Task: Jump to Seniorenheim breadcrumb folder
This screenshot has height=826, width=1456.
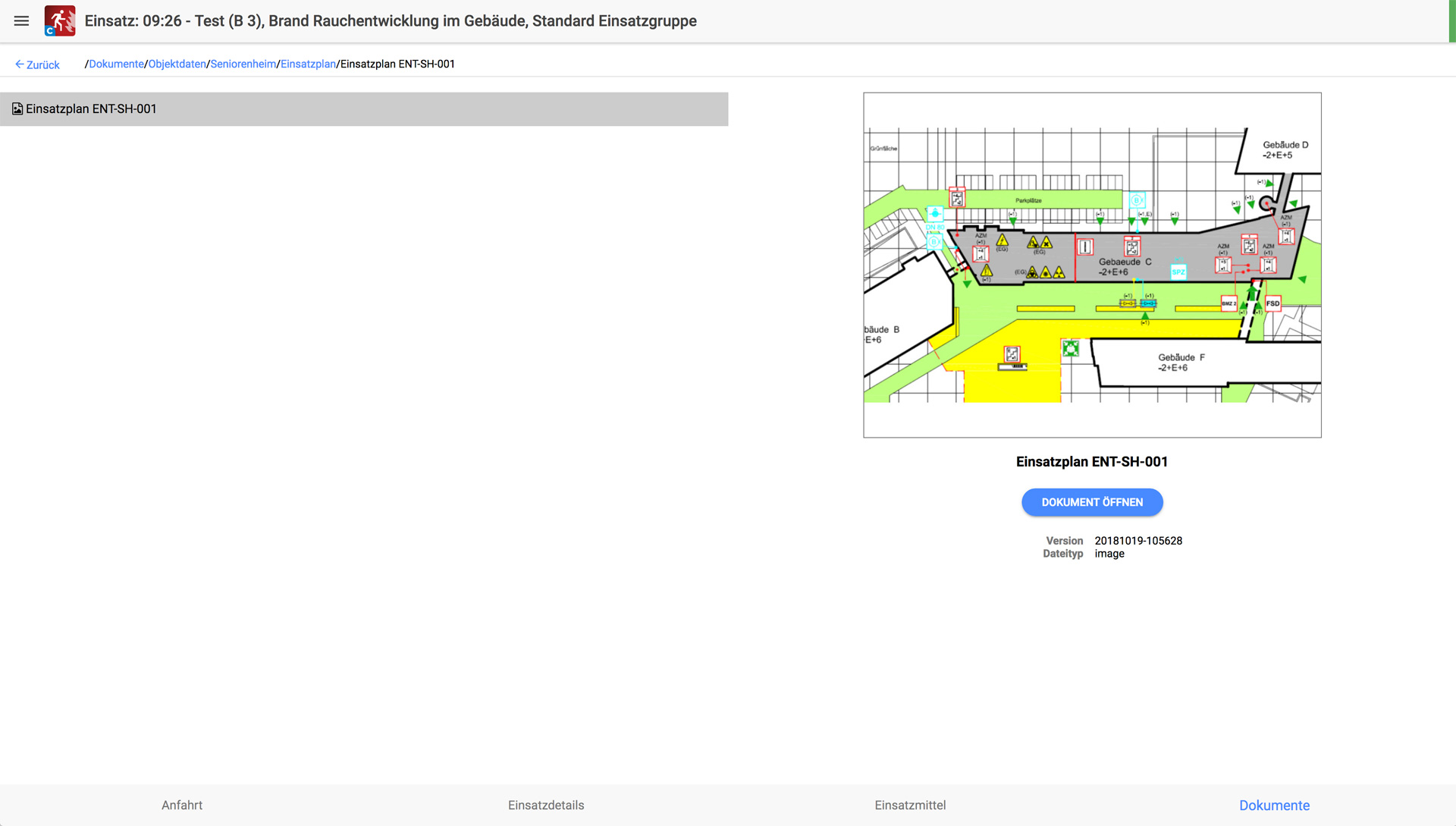Action: (x=243, y=64)
